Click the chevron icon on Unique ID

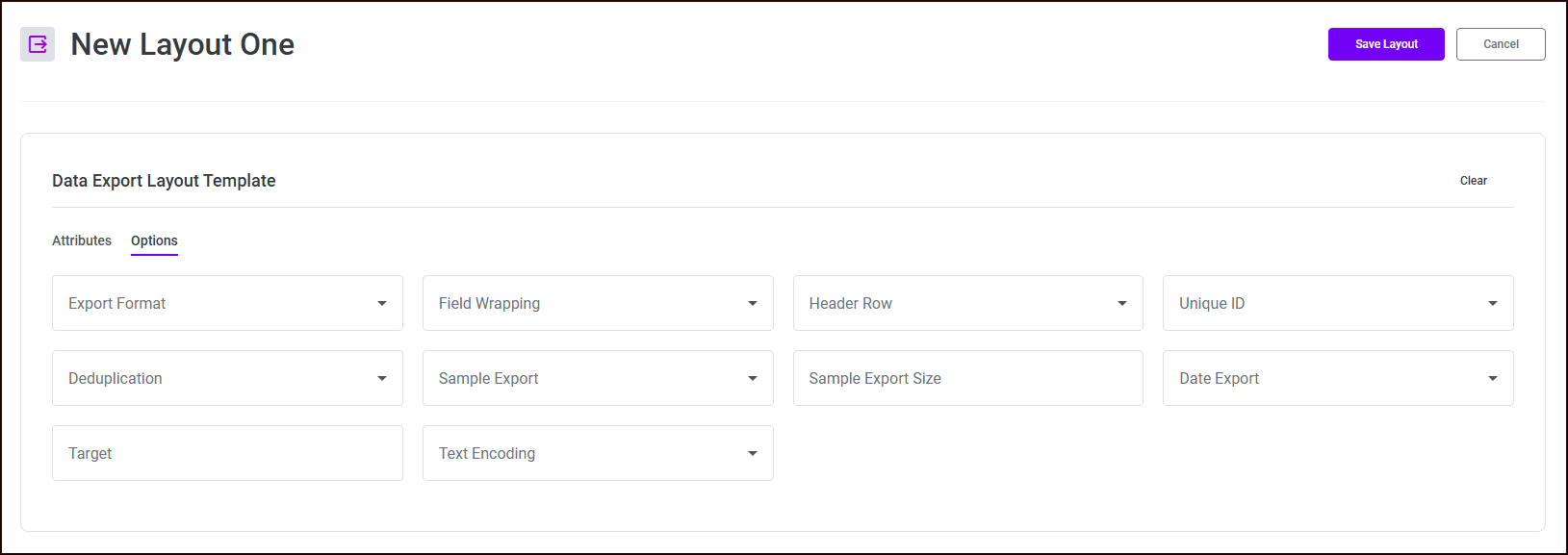[x=1493, y=303]
